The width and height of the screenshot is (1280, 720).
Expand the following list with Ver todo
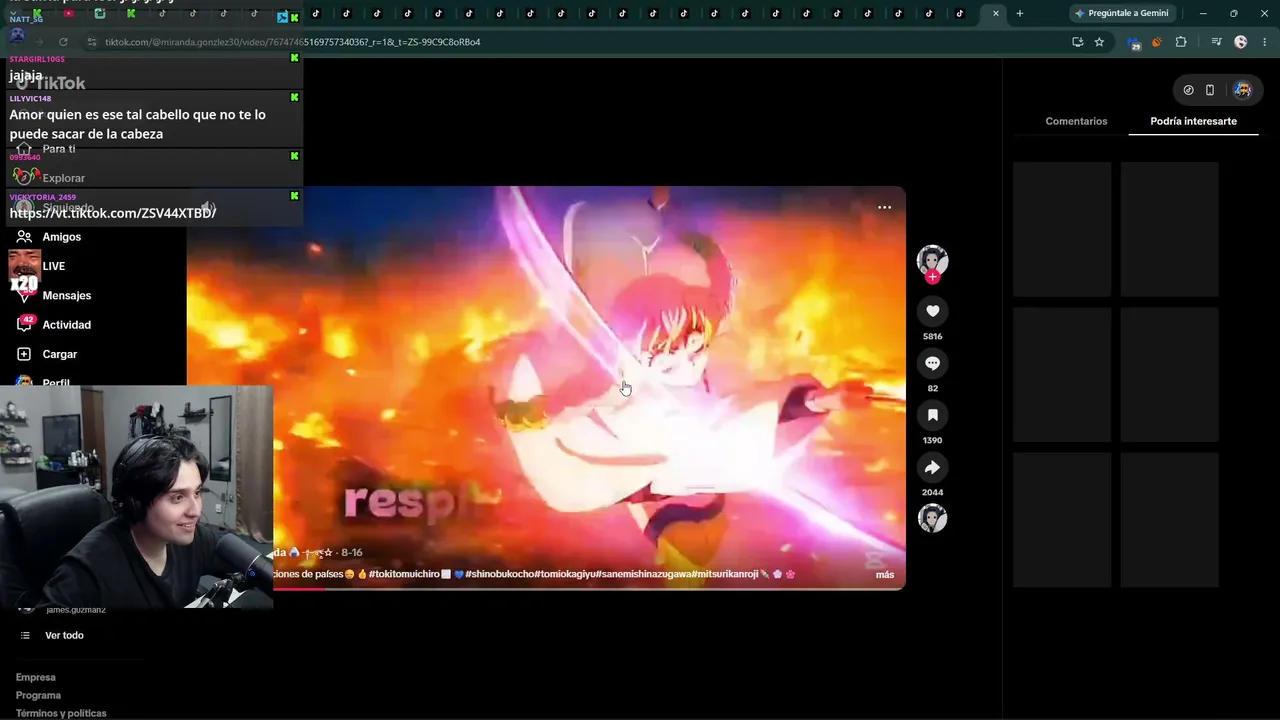(x=64, y=636)
